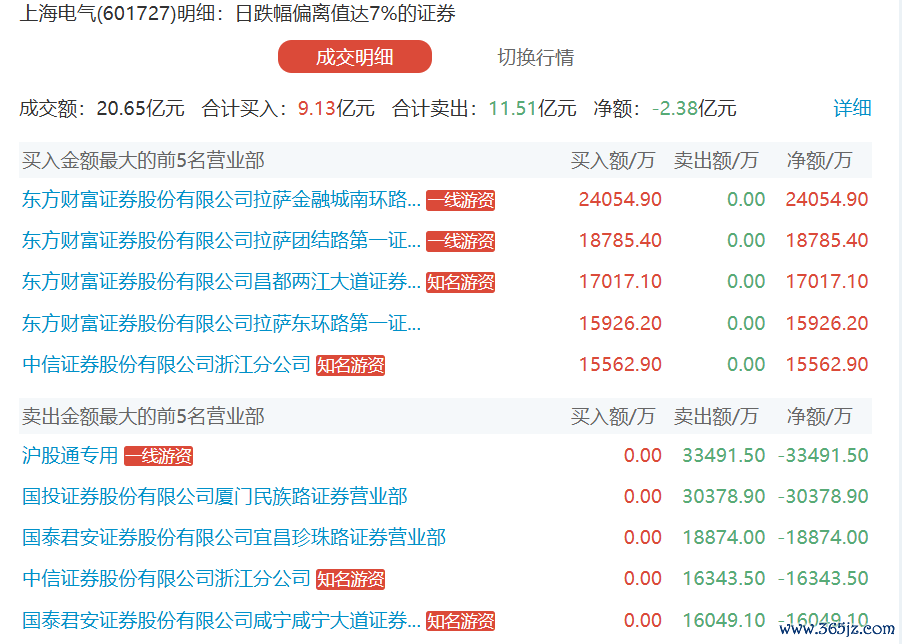Click net amount -30378.90
Screen dimensions: 902x644
[x=823, y=496]
